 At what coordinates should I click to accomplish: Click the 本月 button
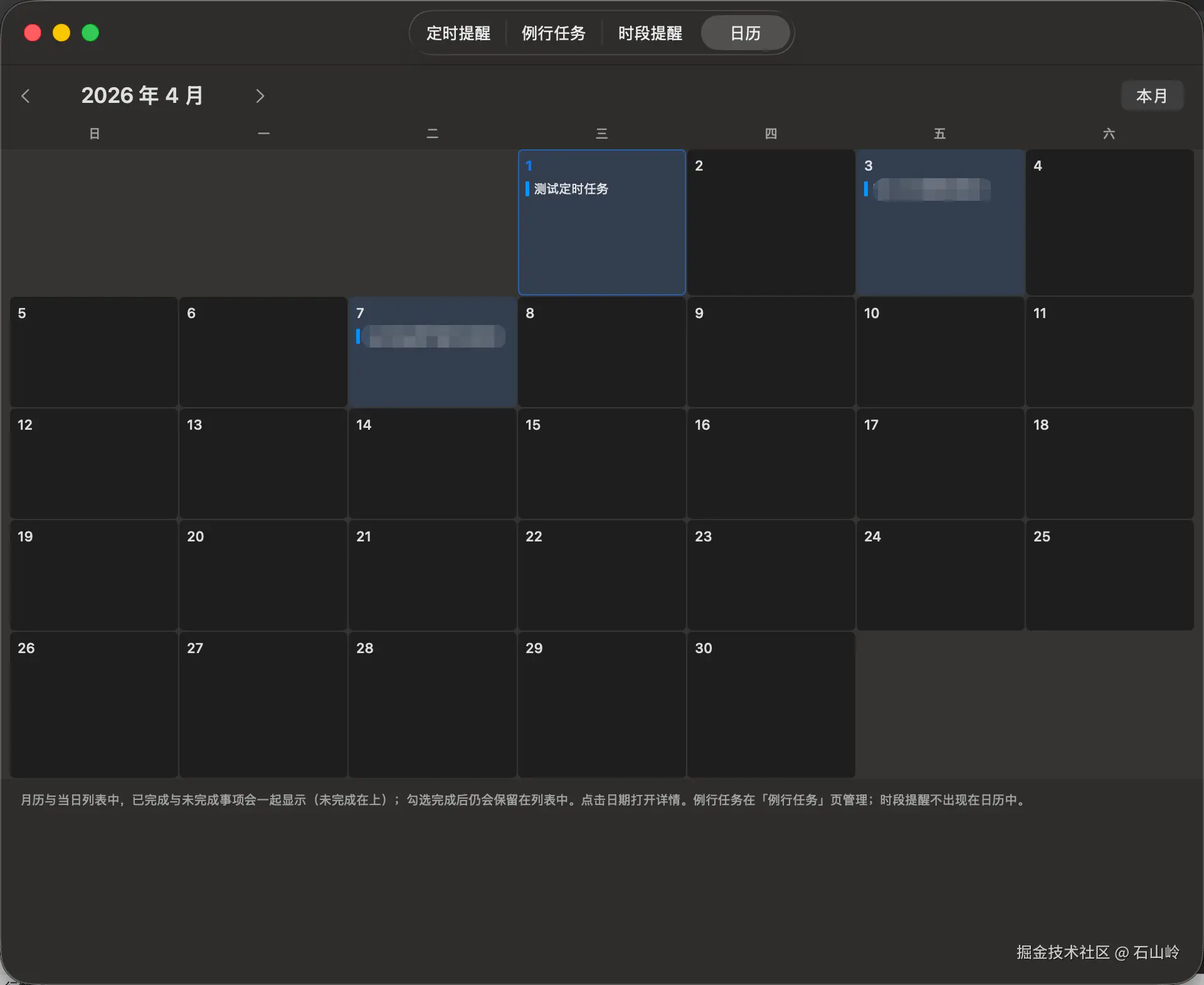1152,96
